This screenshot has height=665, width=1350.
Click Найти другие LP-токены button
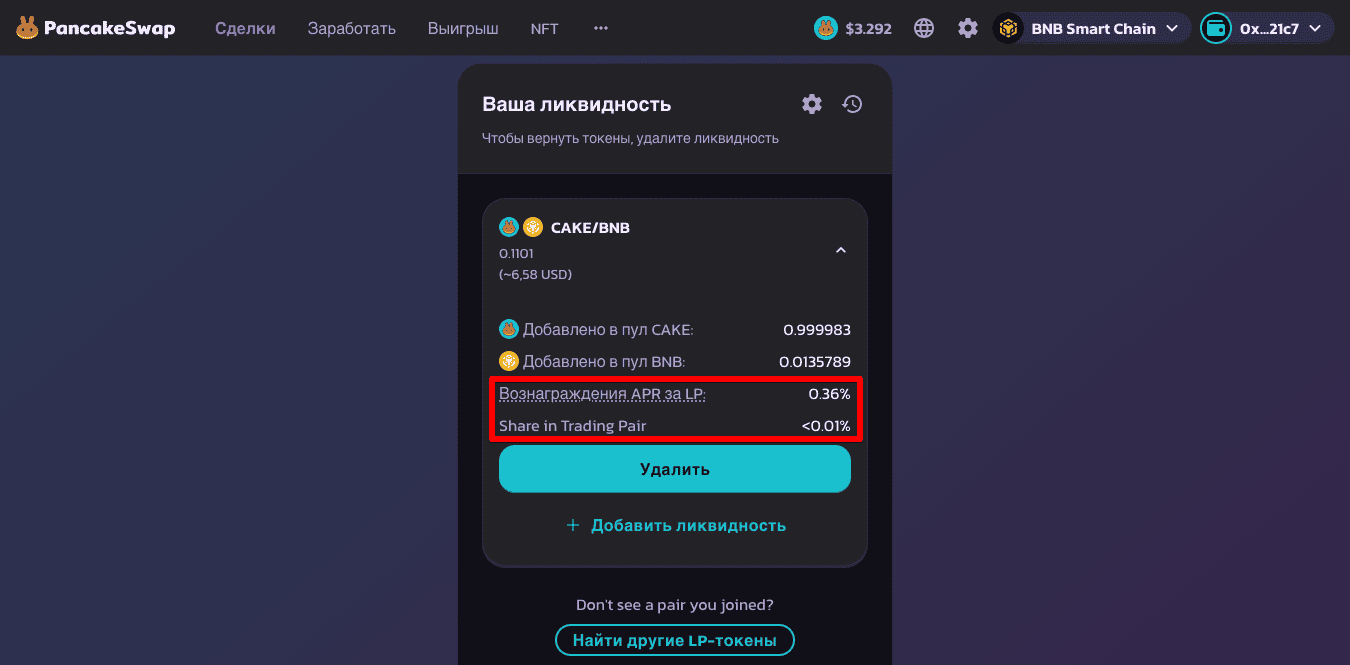(675, 640)
